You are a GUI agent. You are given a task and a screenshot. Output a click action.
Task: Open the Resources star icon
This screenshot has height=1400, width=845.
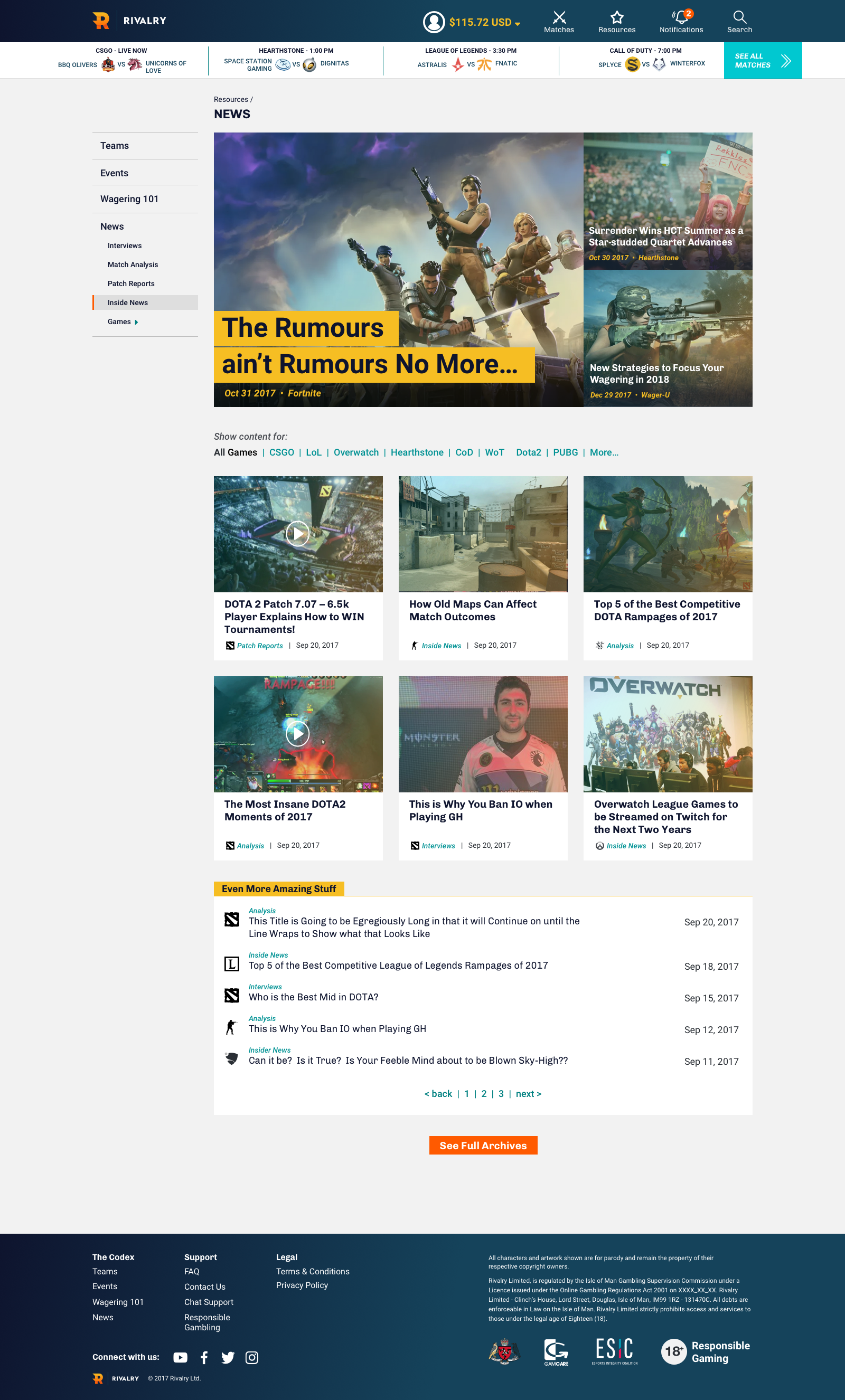click(x=616, y=17)
